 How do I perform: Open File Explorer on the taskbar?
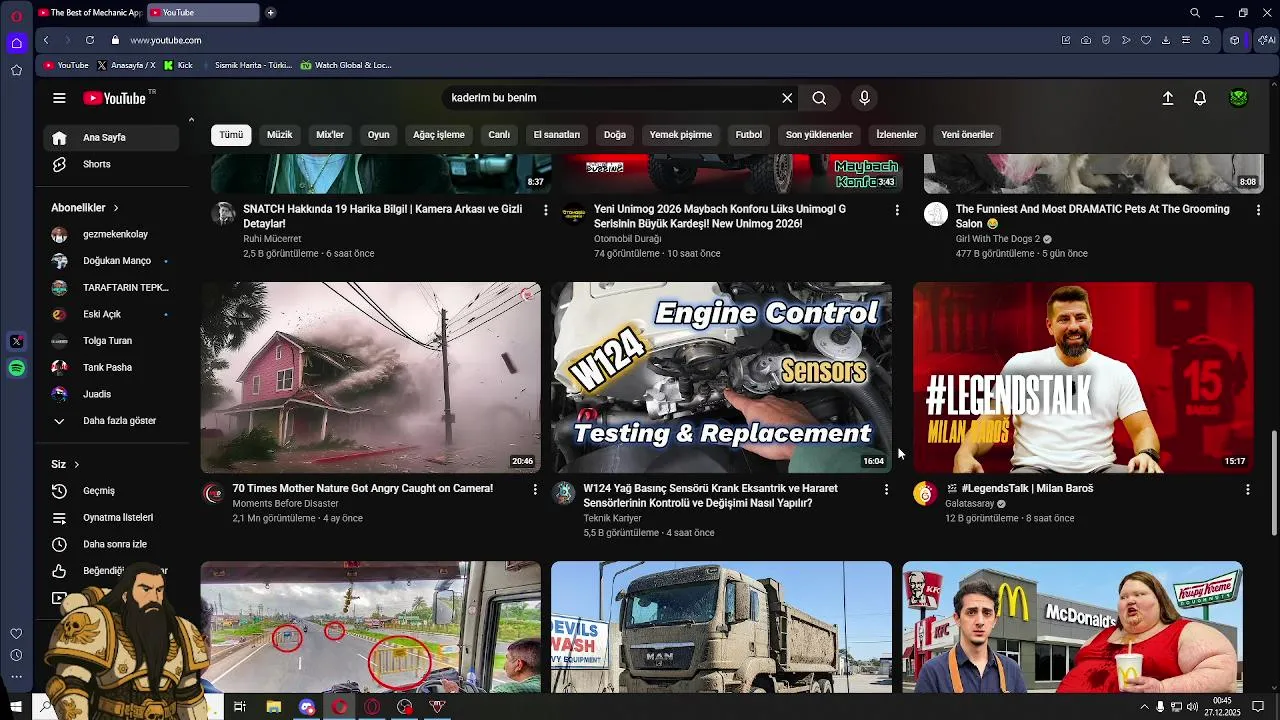(x=273, y=707)
